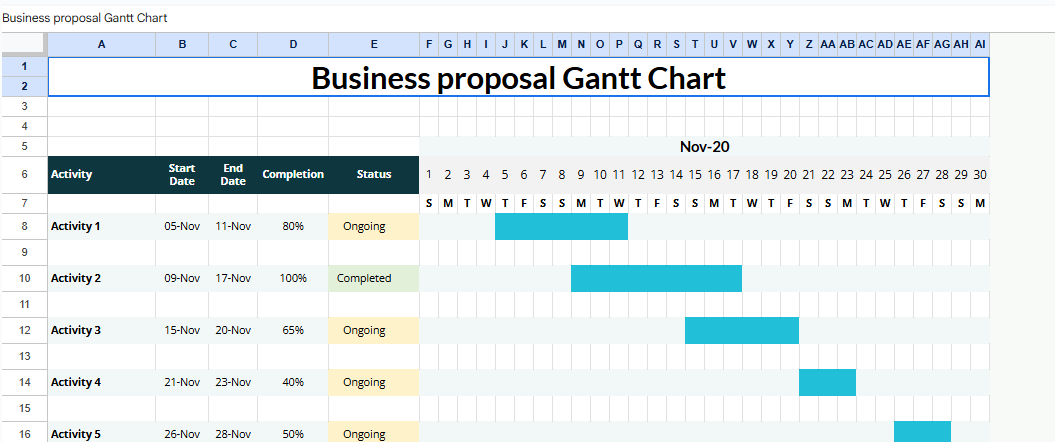Image resolution: width=1055 pixels, height=442 pixels.
Task: Click the Nov-20 month label
Action: point(705,147)
